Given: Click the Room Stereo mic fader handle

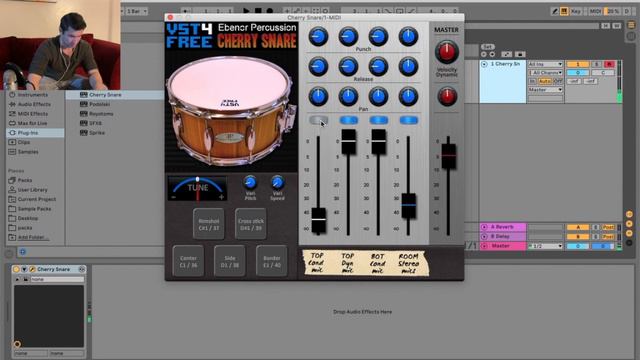Looking at the screenshot, I should point(409,206).
